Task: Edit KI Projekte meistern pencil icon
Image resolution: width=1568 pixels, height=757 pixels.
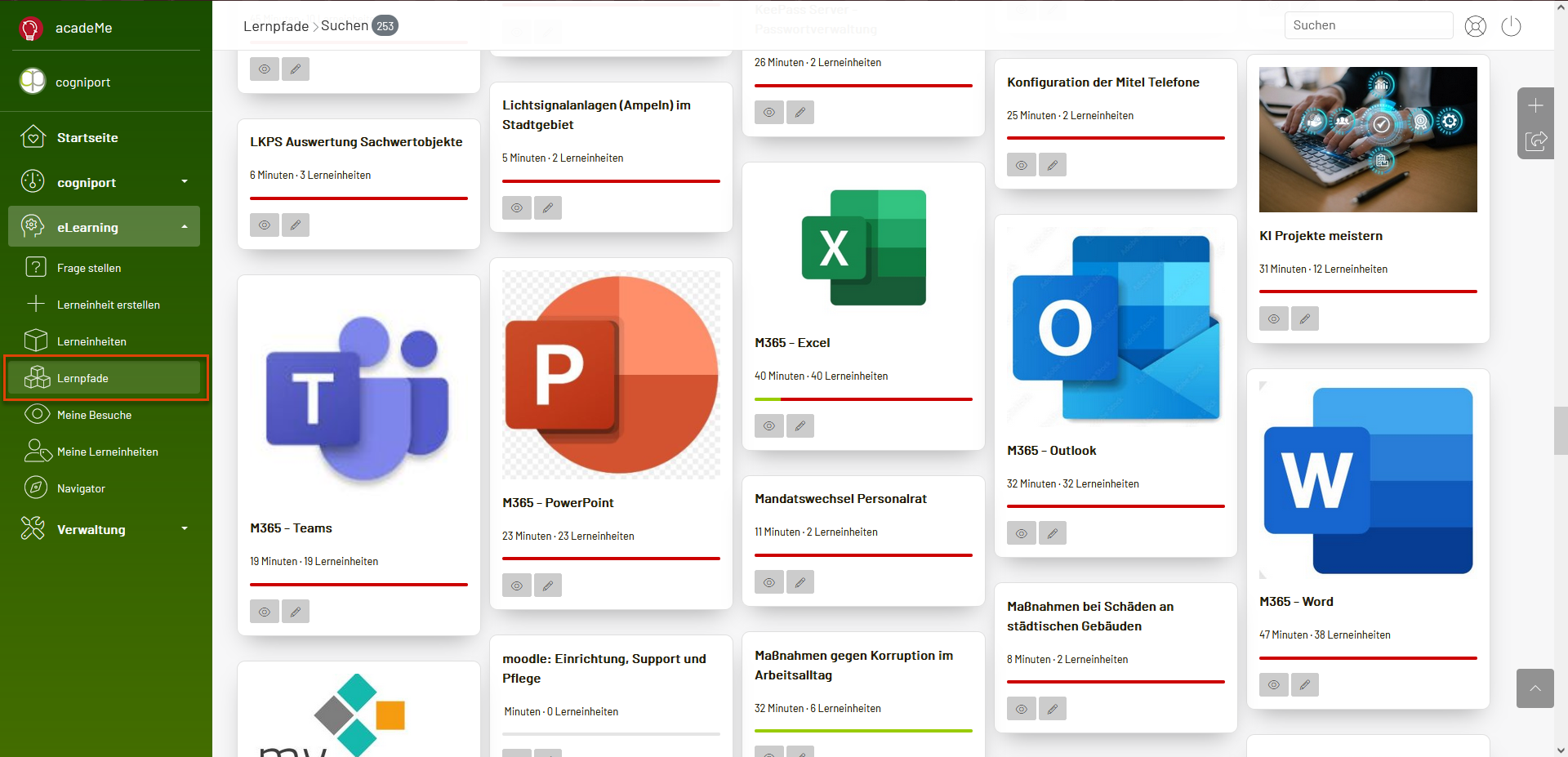Action: 1305,318
